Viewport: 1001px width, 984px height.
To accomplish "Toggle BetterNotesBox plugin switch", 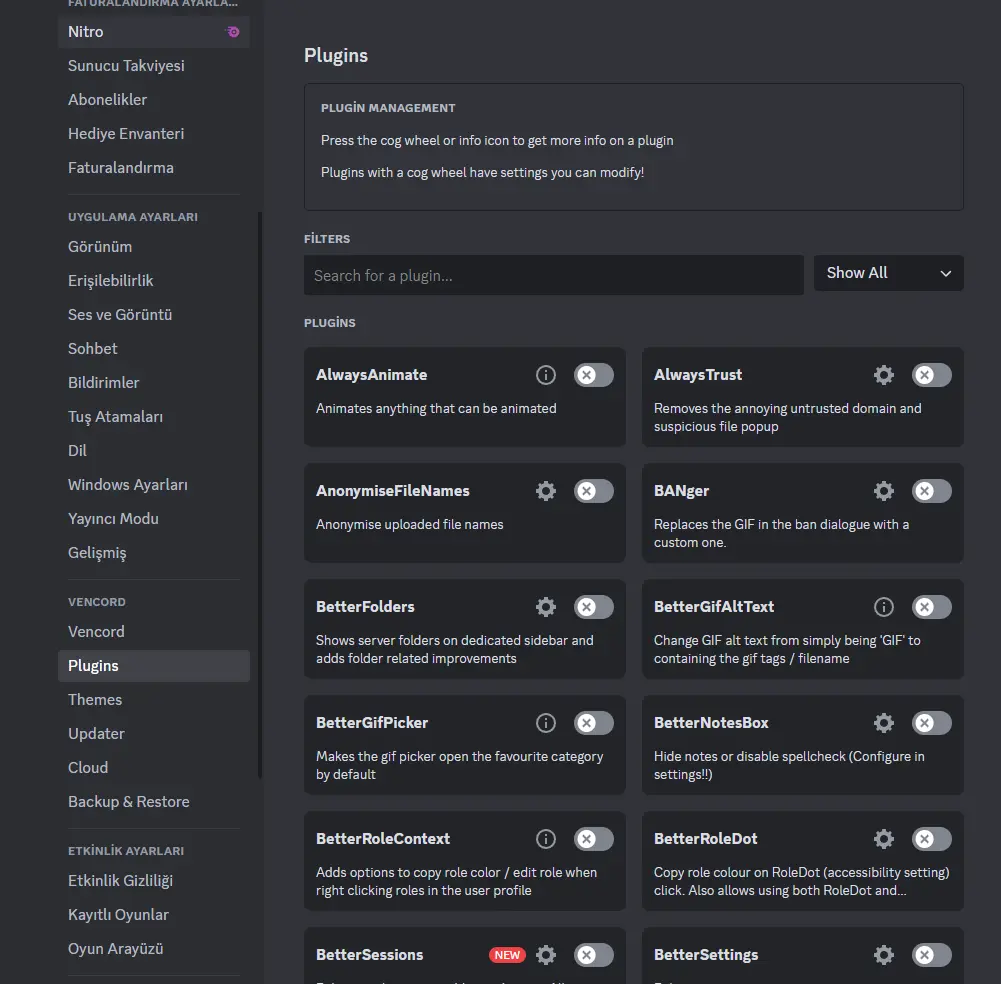I will (x=931, y=723).
